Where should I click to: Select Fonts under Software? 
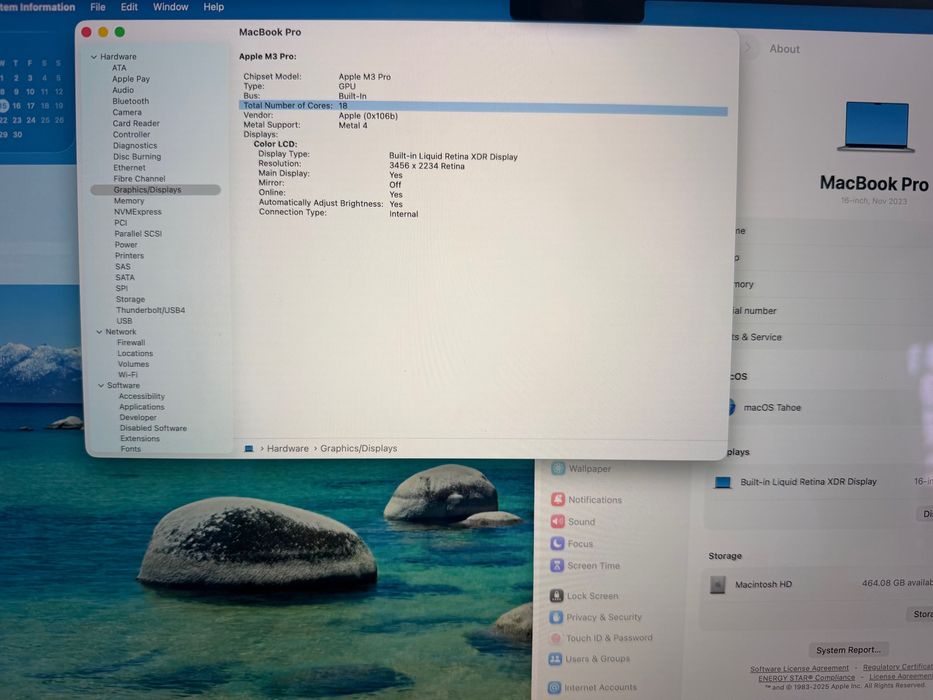coord(130,449)
